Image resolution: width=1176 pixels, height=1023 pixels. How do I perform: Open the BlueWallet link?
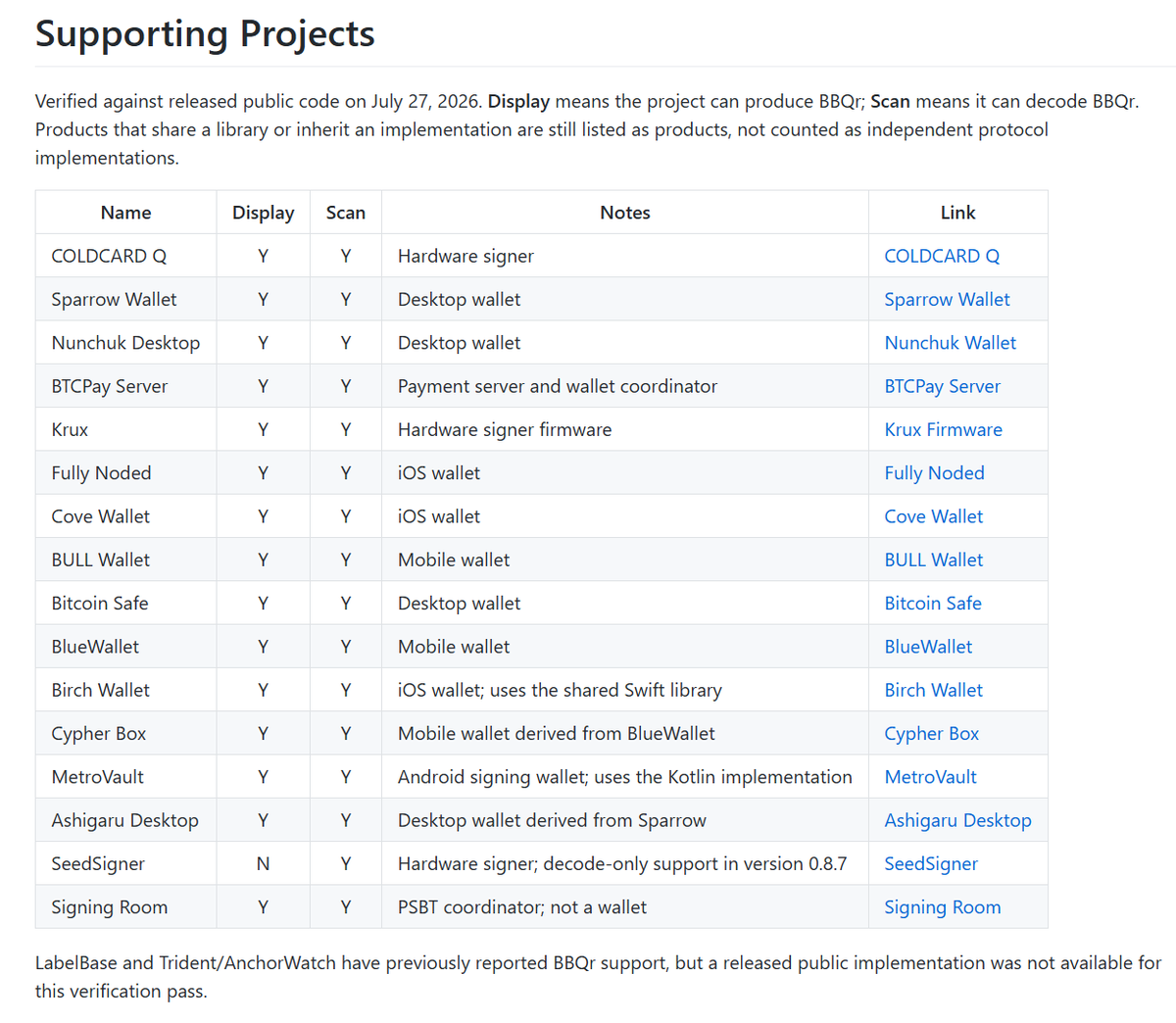tap(928, 647)
